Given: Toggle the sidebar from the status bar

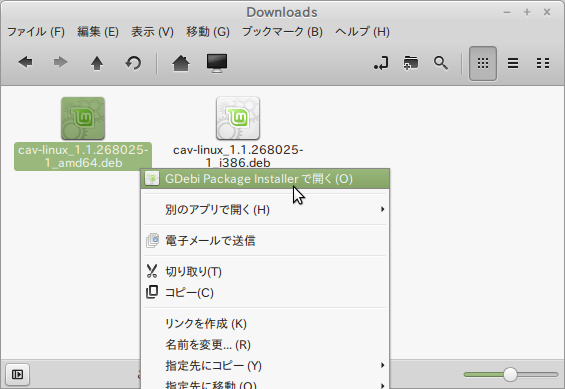Looking at the screenshot, I should 17,375.
